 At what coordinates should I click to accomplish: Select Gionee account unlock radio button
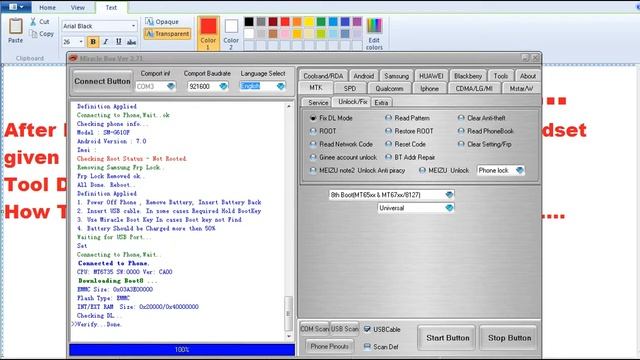click(x=313, y=157)
